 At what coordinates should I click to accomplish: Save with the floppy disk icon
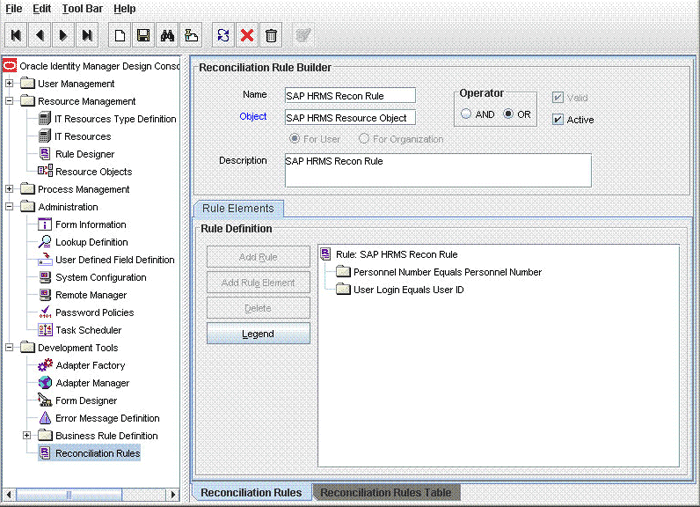tap(143, 35)
